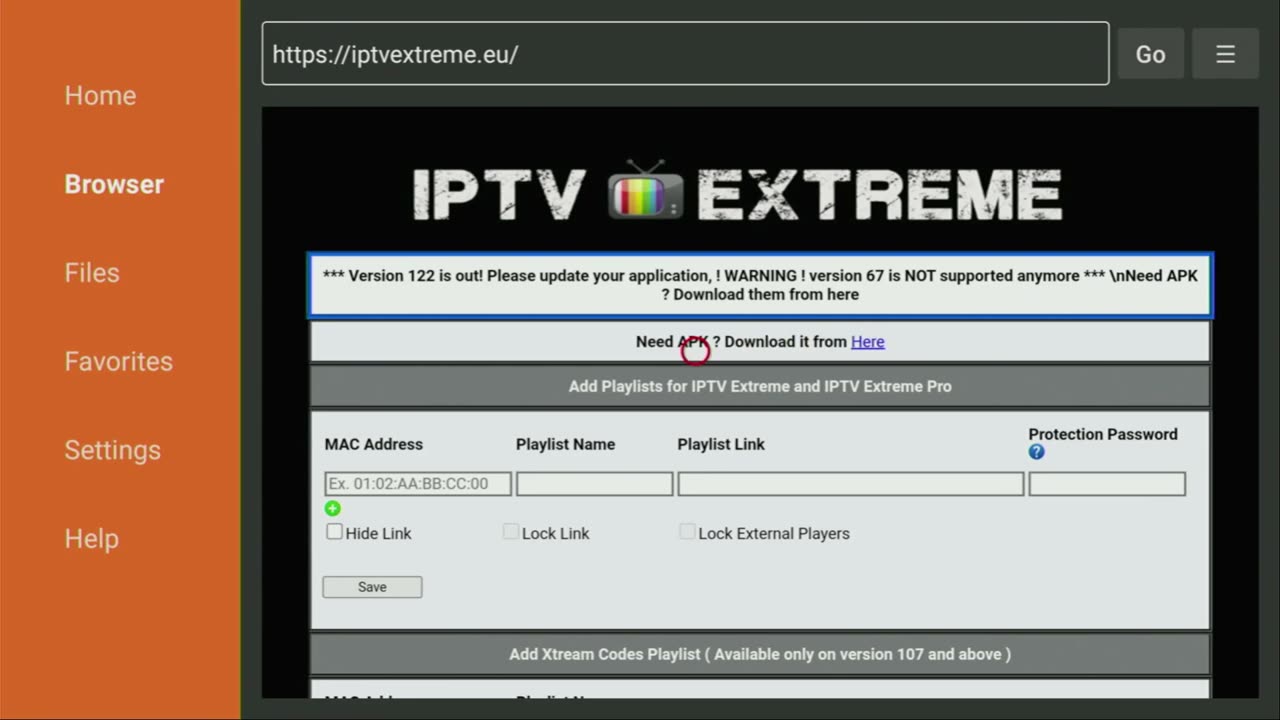Go to Files in the sidebar

click(x=92, y=273)
